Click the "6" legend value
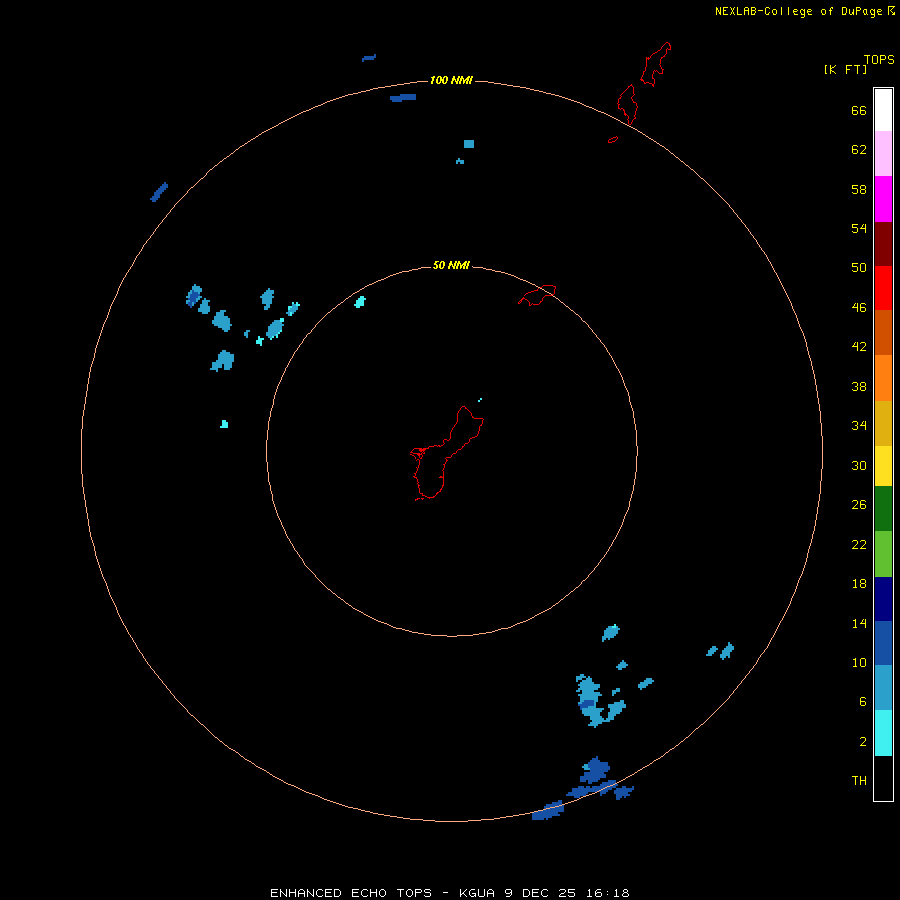Viewport: 900px width, 900px height. 863,702
